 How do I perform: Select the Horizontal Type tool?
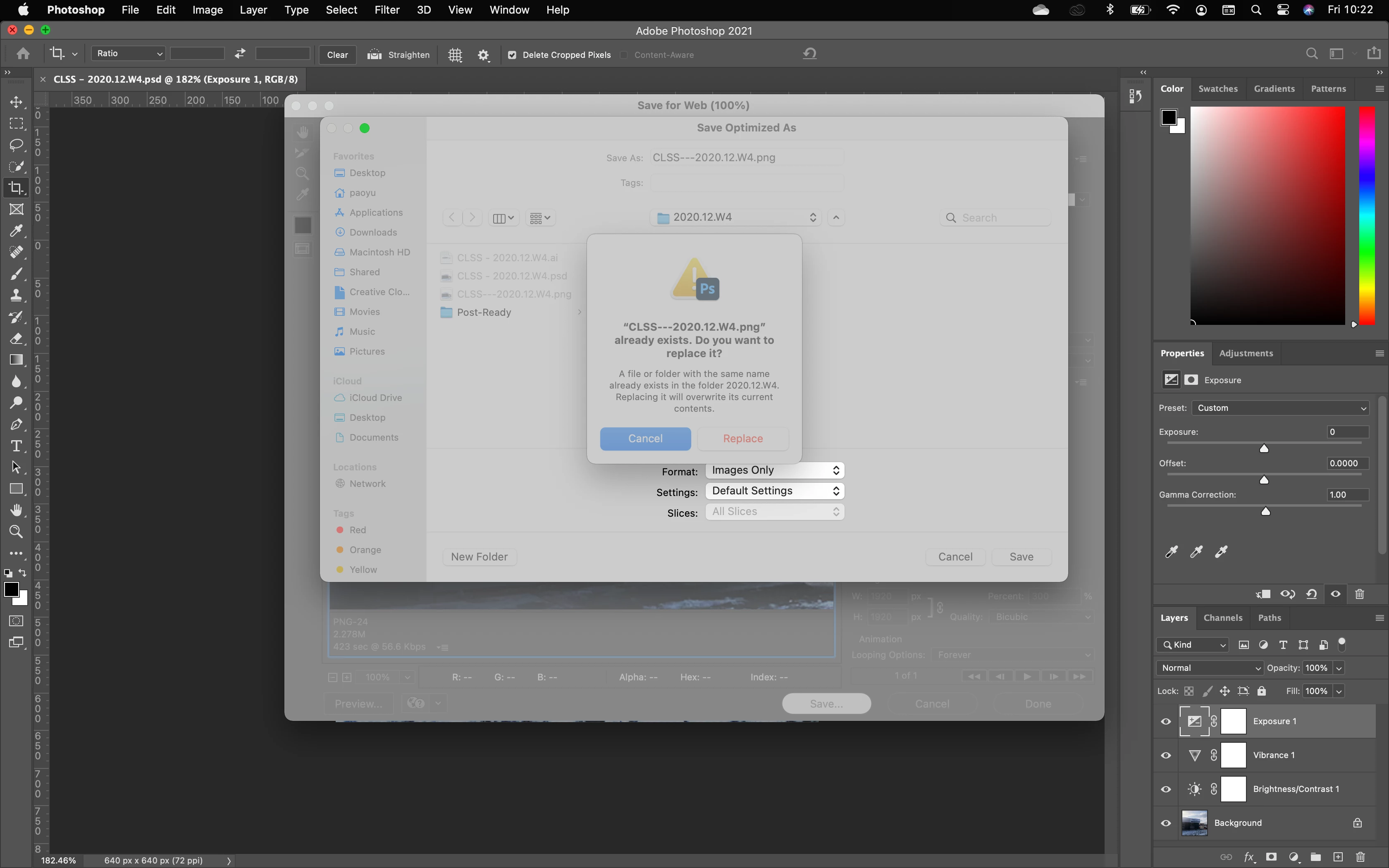16,446
